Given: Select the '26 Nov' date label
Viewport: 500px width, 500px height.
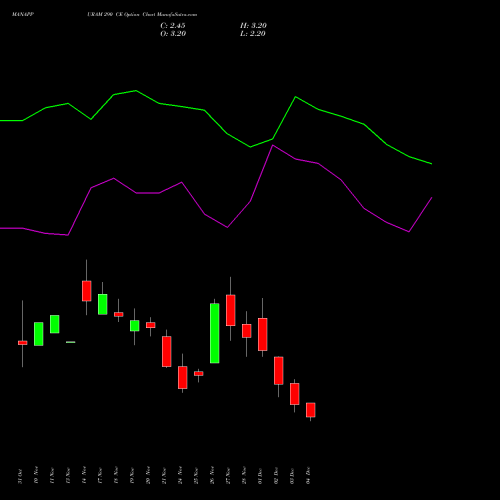Looking at the screenshot, I should tap(212, 475).
